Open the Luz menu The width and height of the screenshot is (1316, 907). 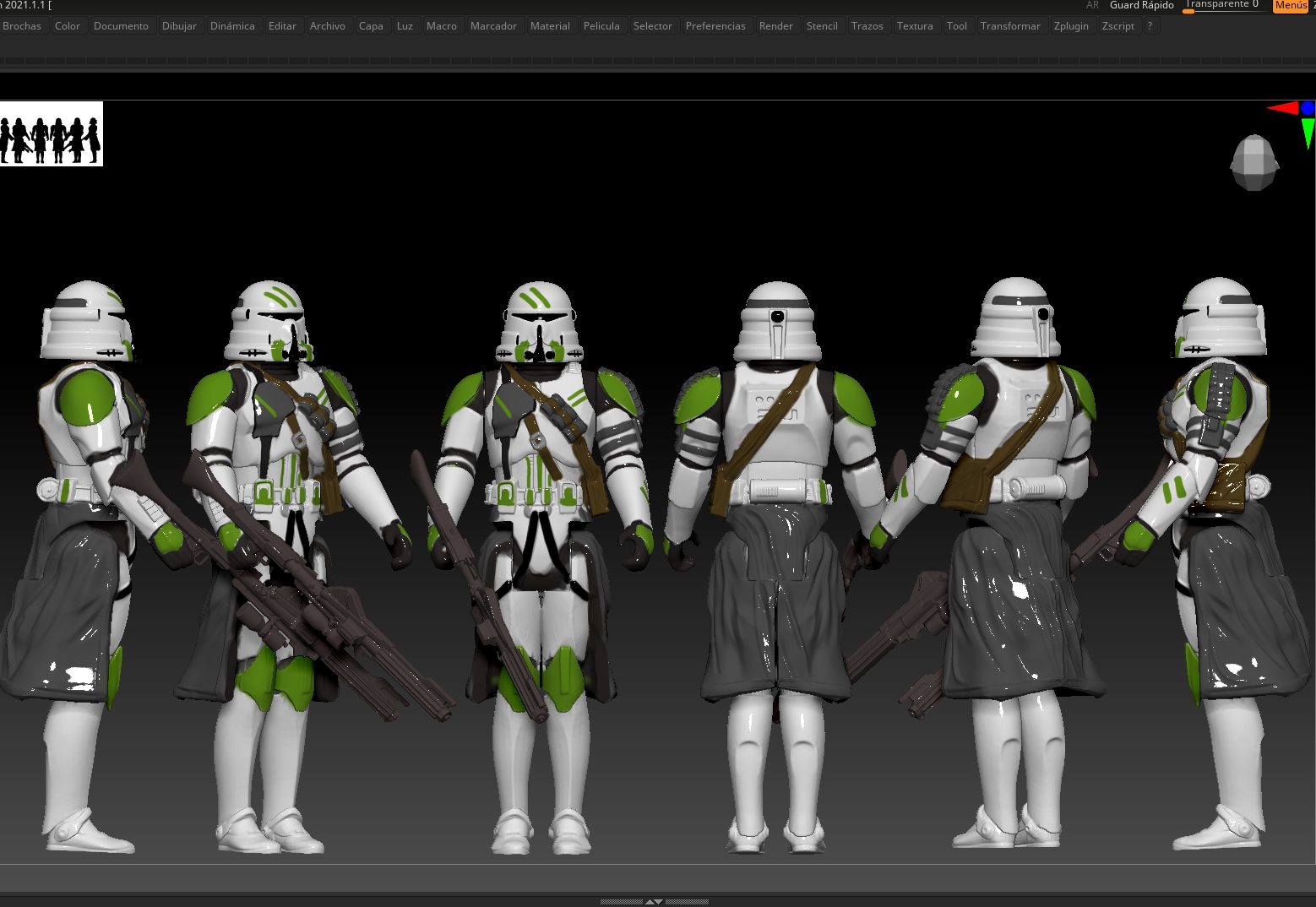405,26
